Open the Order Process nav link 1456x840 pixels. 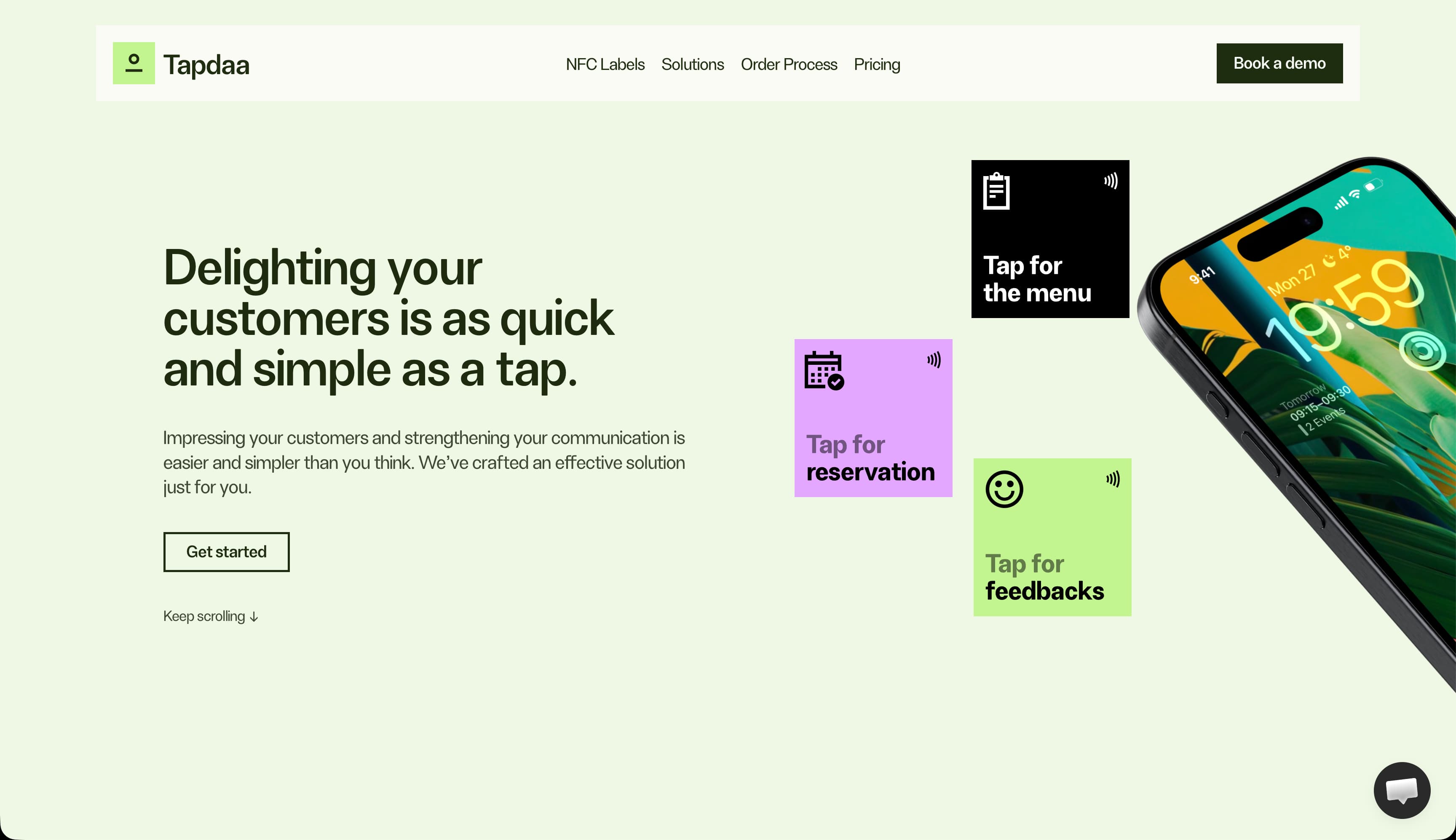pos(789,64)
